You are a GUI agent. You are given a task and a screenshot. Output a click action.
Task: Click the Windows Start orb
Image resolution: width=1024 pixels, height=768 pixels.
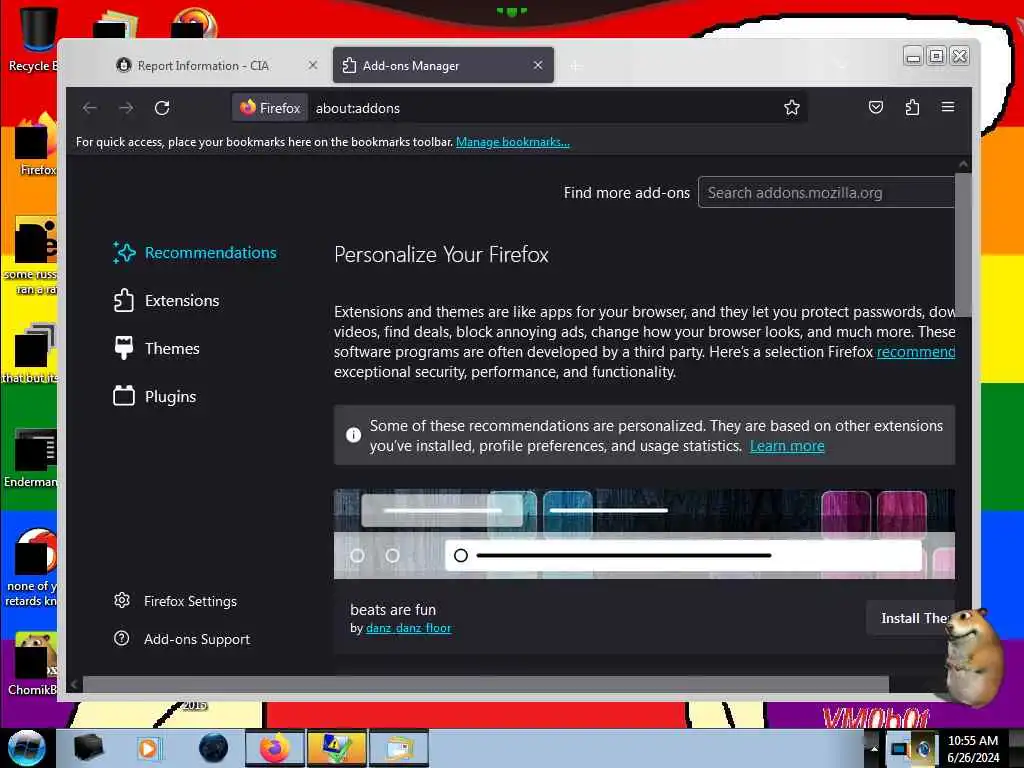(x=27, y=748)
